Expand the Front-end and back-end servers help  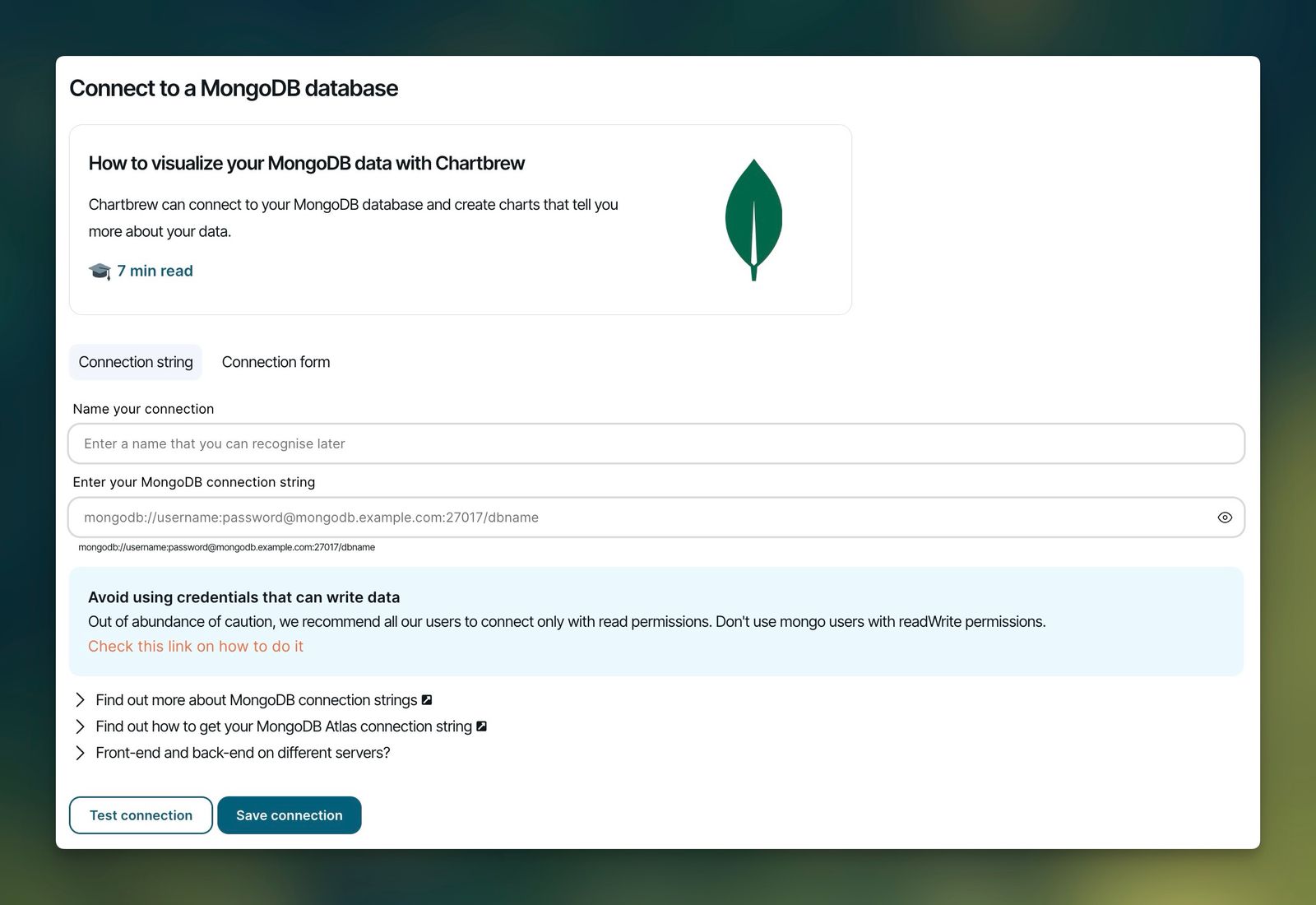(242, 752)
